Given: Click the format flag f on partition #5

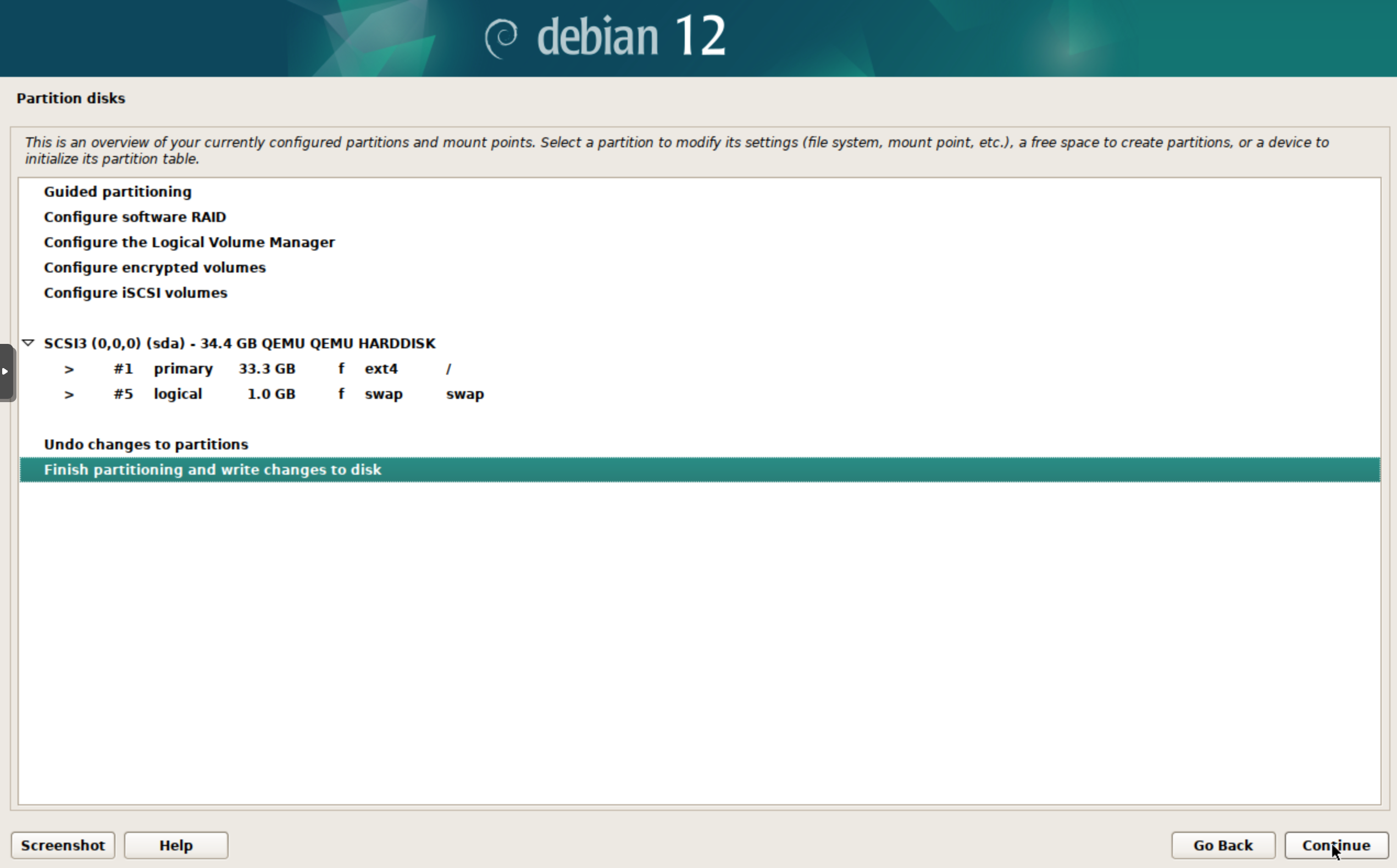Looking at the screenshot, I should click(x=341, y=394).
